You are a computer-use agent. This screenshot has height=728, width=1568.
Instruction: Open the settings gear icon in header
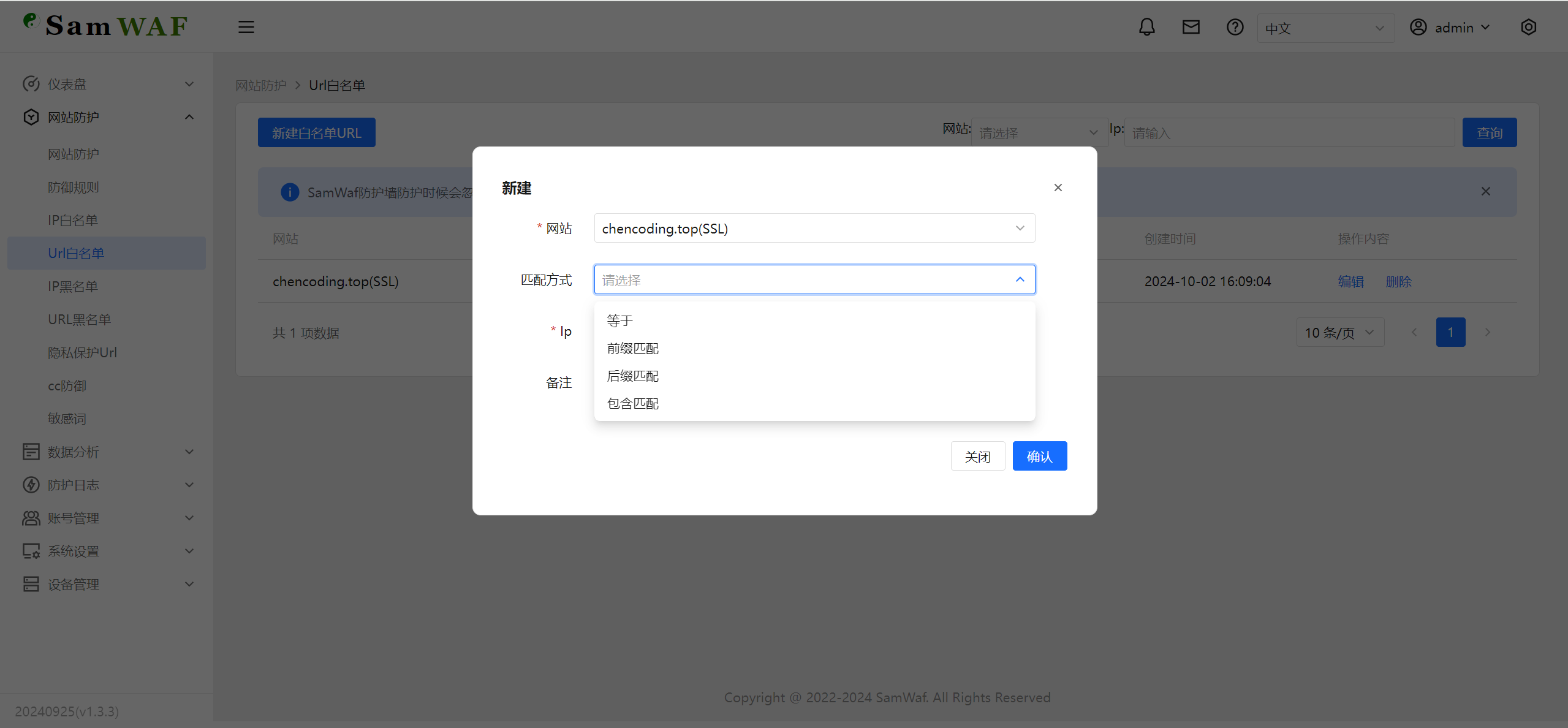pos(1528,28)
